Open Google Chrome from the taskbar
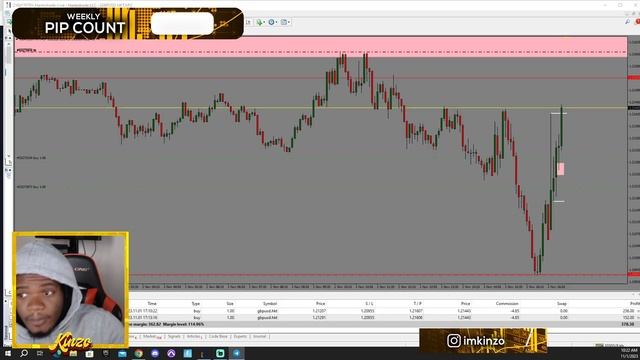Image resolution: width=640 pixels, height=360 pixels. [139, 353]
